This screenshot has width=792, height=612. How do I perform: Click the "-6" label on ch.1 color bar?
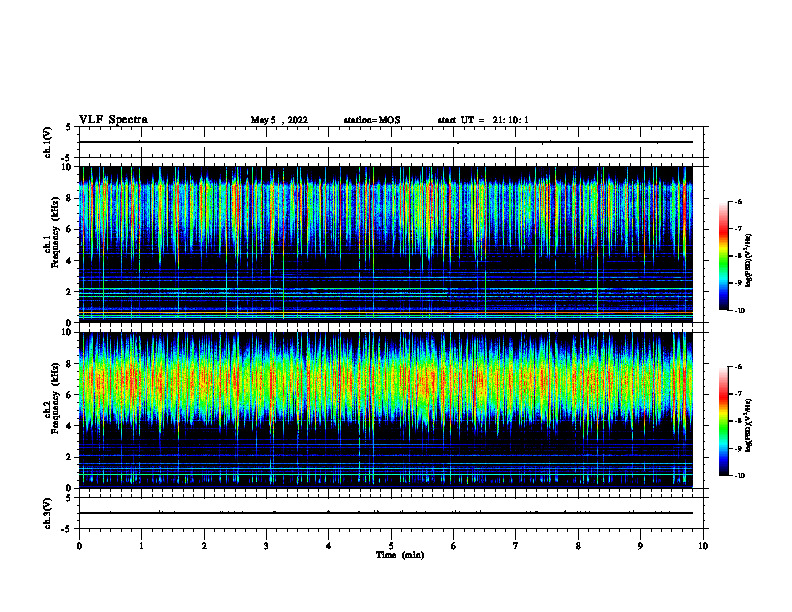(x=738, y=201)
